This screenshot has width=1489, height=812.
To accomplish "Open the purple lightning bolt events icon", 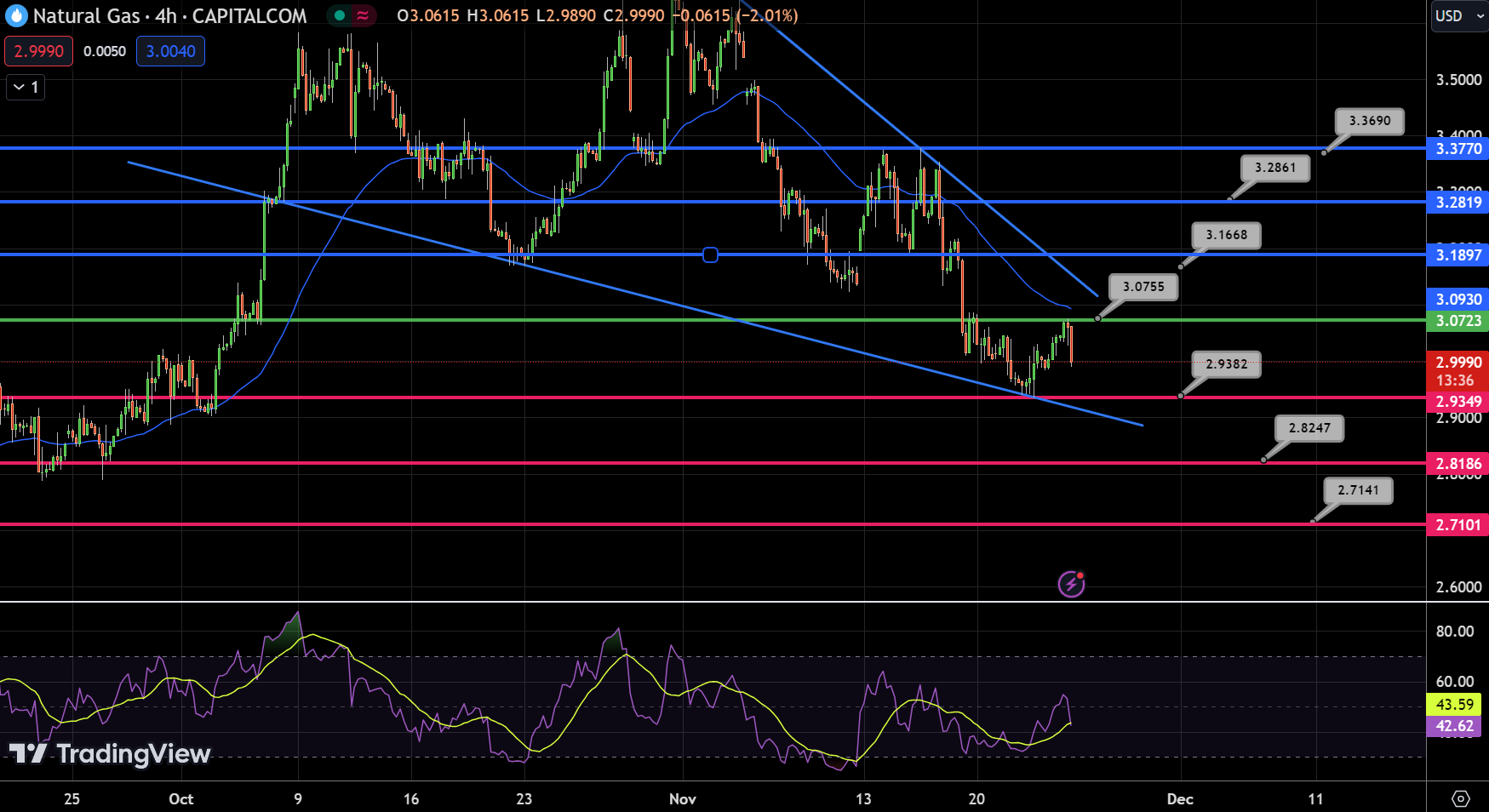I will (x=1071, y=584).
